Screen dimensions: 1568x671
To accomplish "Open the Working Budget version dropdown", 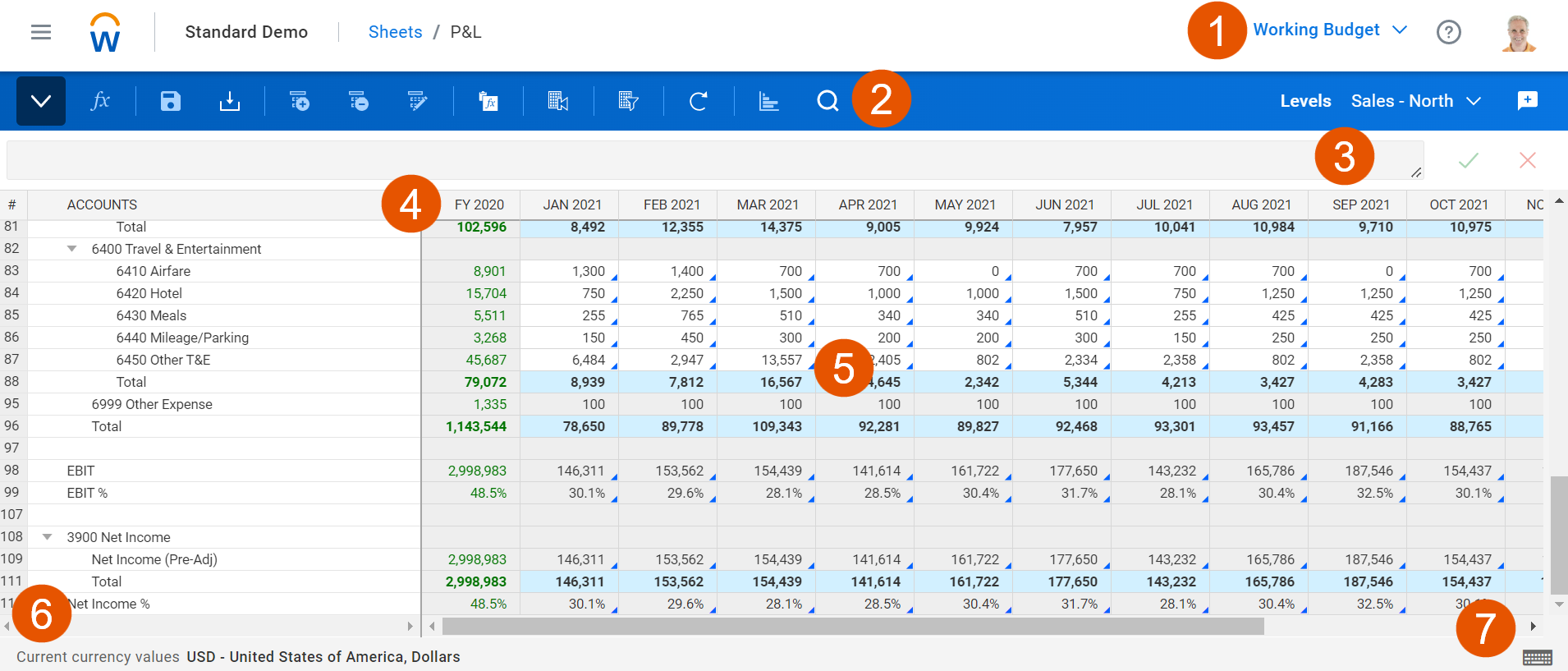I will 1330,30.
